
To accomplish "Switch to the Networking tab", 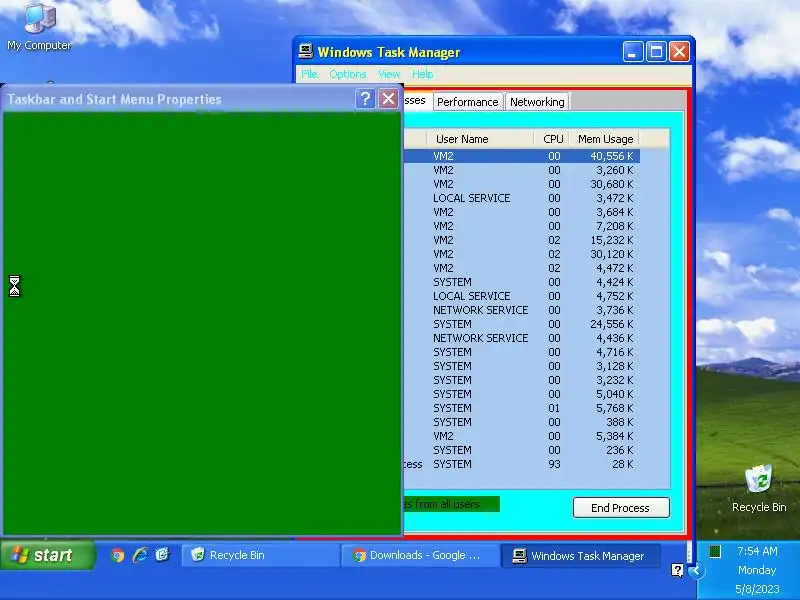I will (537, 102).
